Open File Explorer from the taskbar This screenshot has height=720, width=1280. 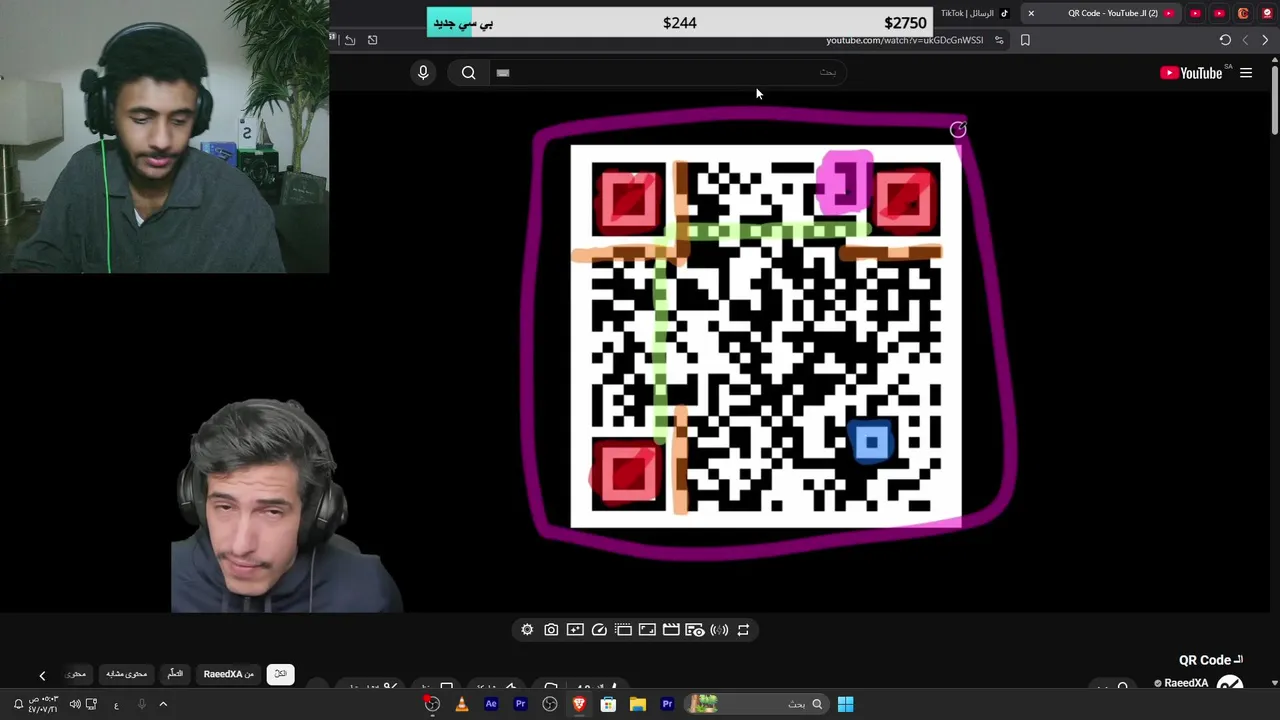click(x=637, y=704)
